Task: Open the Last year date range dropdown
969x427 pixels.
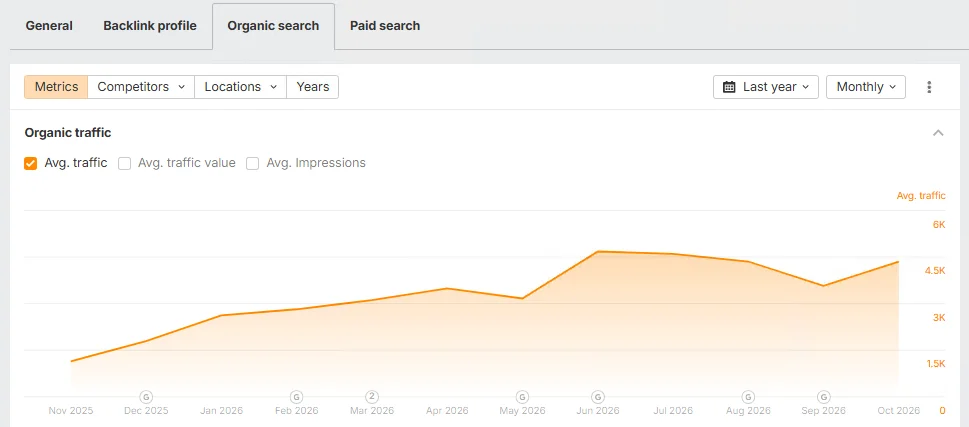Action: tap(766, 87)
